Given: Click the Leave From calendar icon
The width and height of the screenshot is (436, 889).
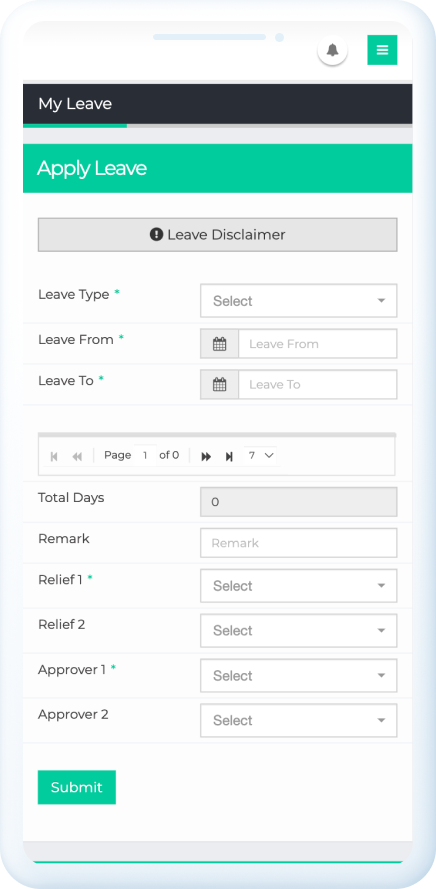Looking at the screenshot, I should [x=219, y=344].
